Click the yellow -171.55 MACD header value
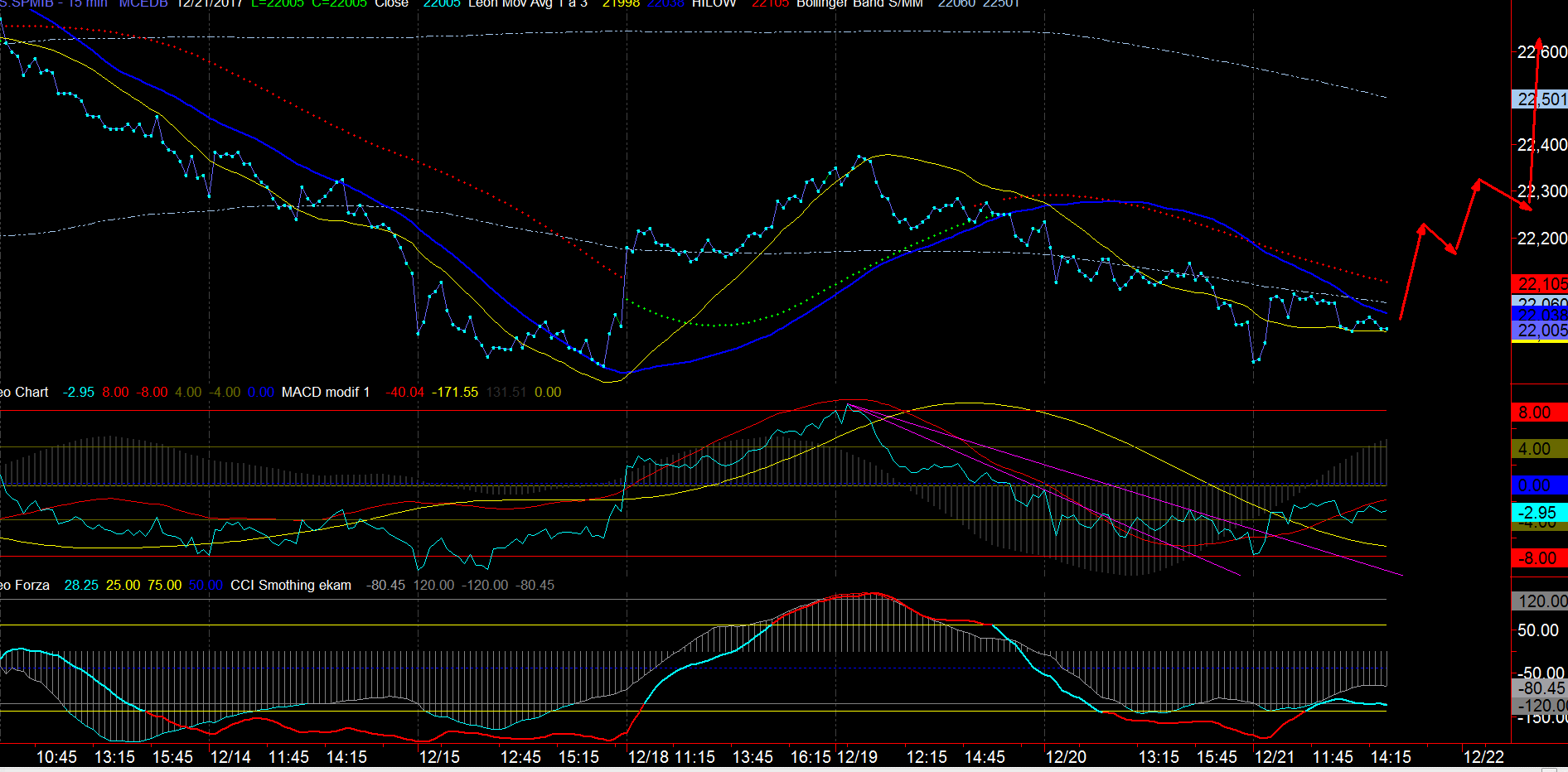 point(455,392)
